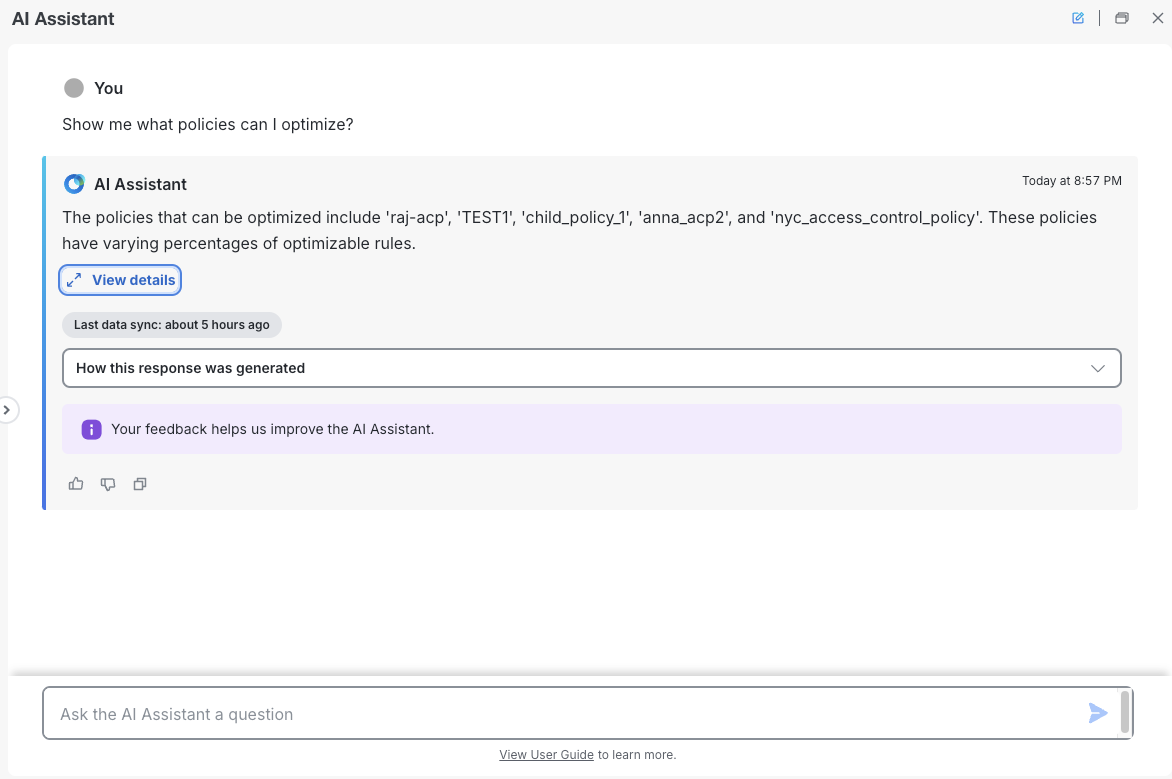Send the question with paper plane icon
Image resolution: width=1172 pixels, height=779 pixels.
(1098, 713)
